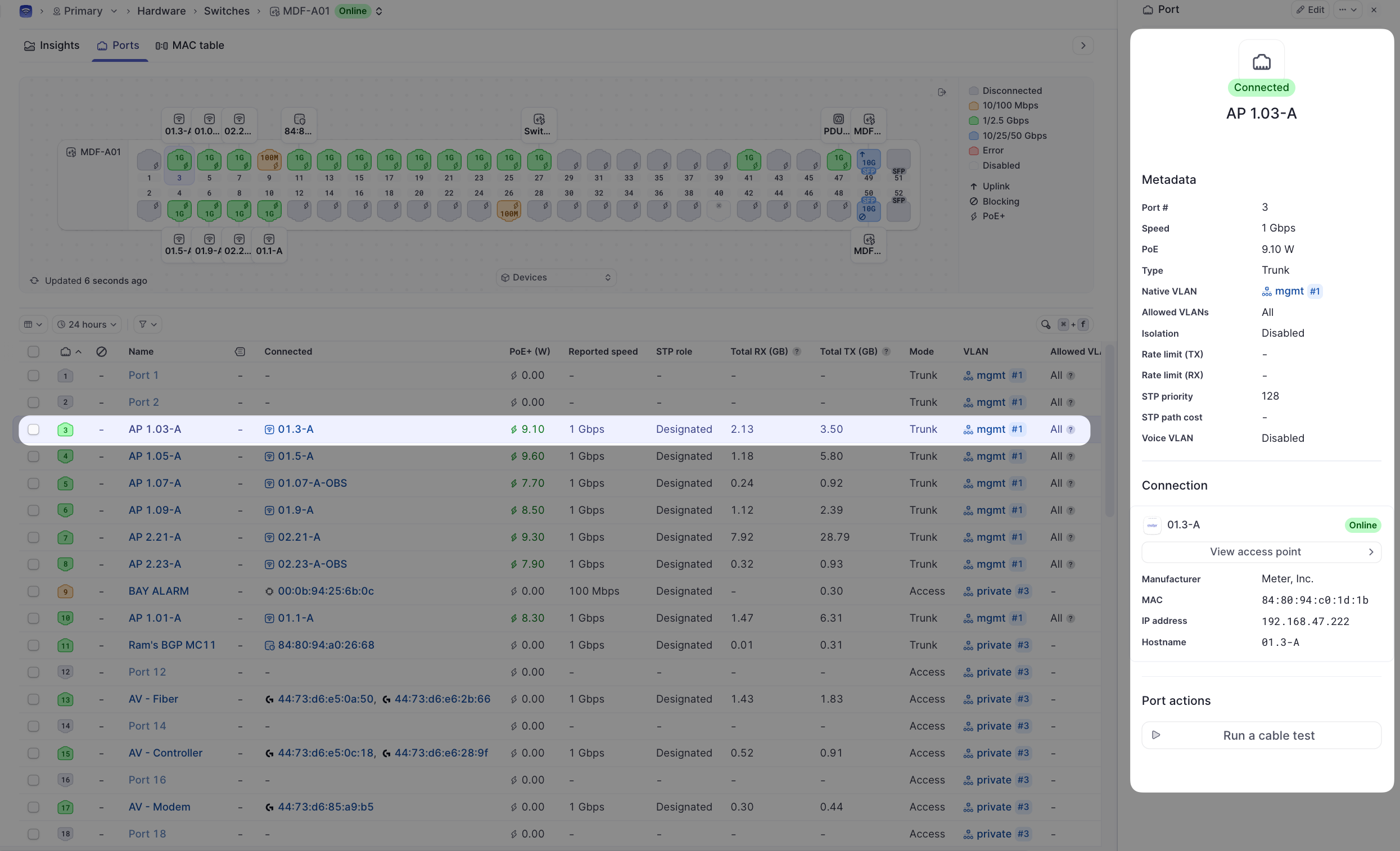Click the search magnifier icon above table

pyautogui.click(x=1045, y=324)
